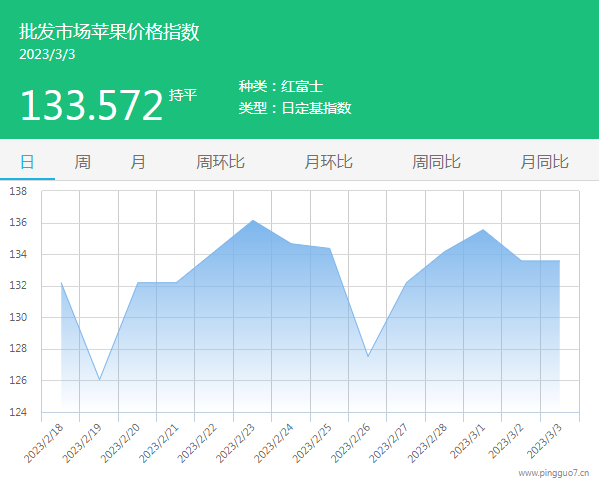
Task: Click the 2023/2/18 x-axis date label
Action: (44, 444)
